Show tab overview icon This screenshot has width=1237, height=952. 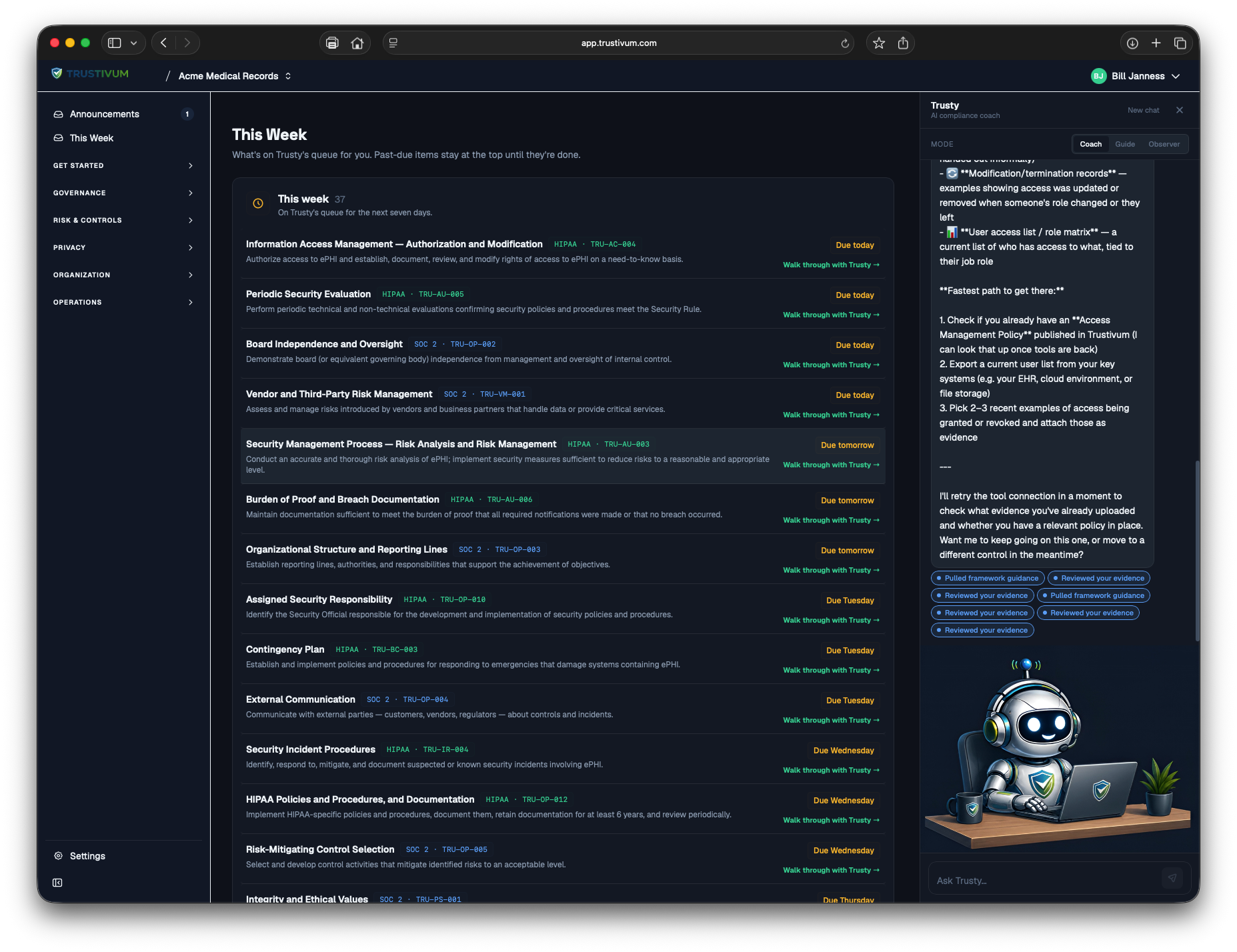pyautogui.click(x=1180, y=43)
